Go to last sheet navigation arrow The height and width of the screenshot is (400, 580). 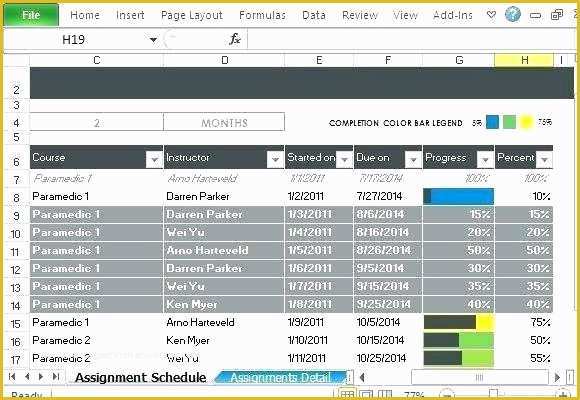(x=56, y=377)
